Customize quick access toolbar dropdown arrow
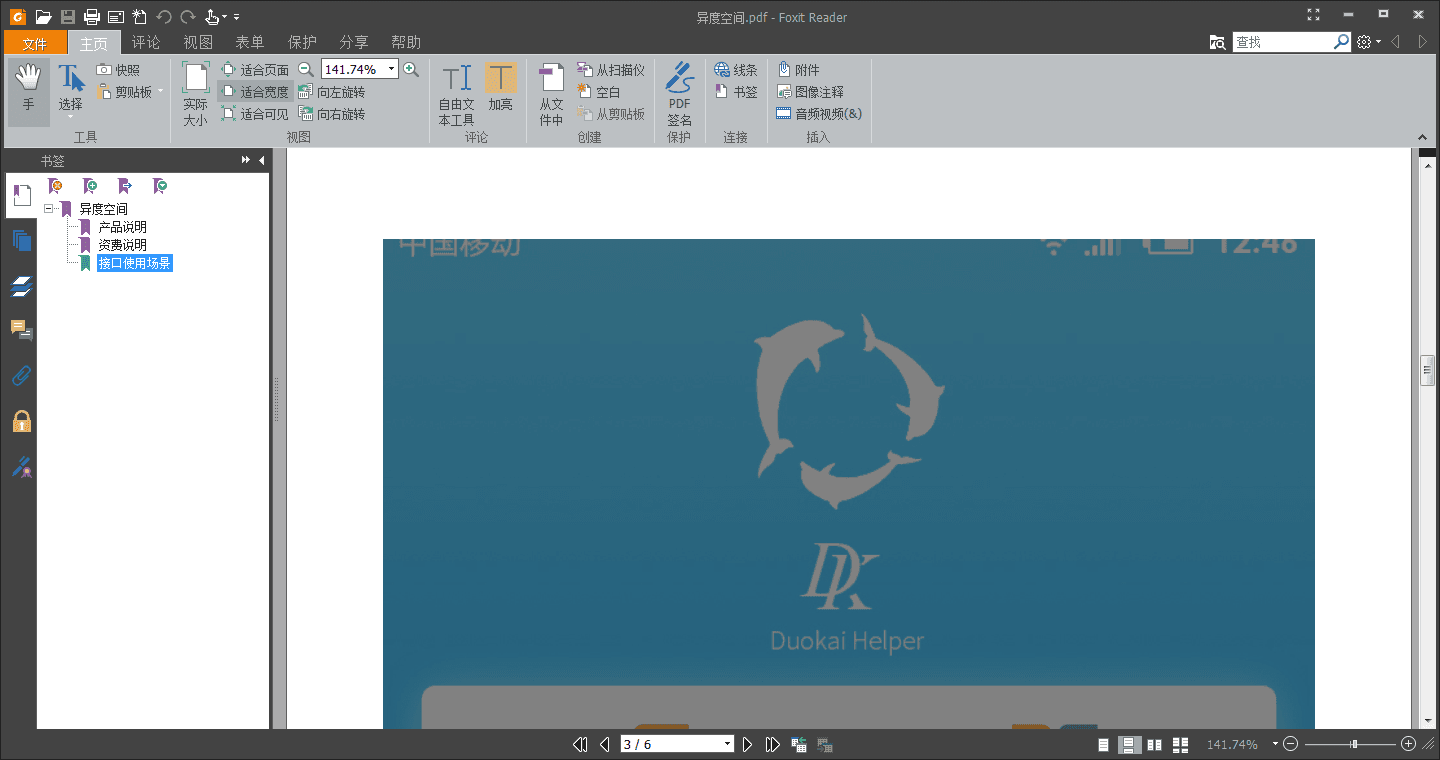This screenshot has width=1440, height=760. [236, 17]
